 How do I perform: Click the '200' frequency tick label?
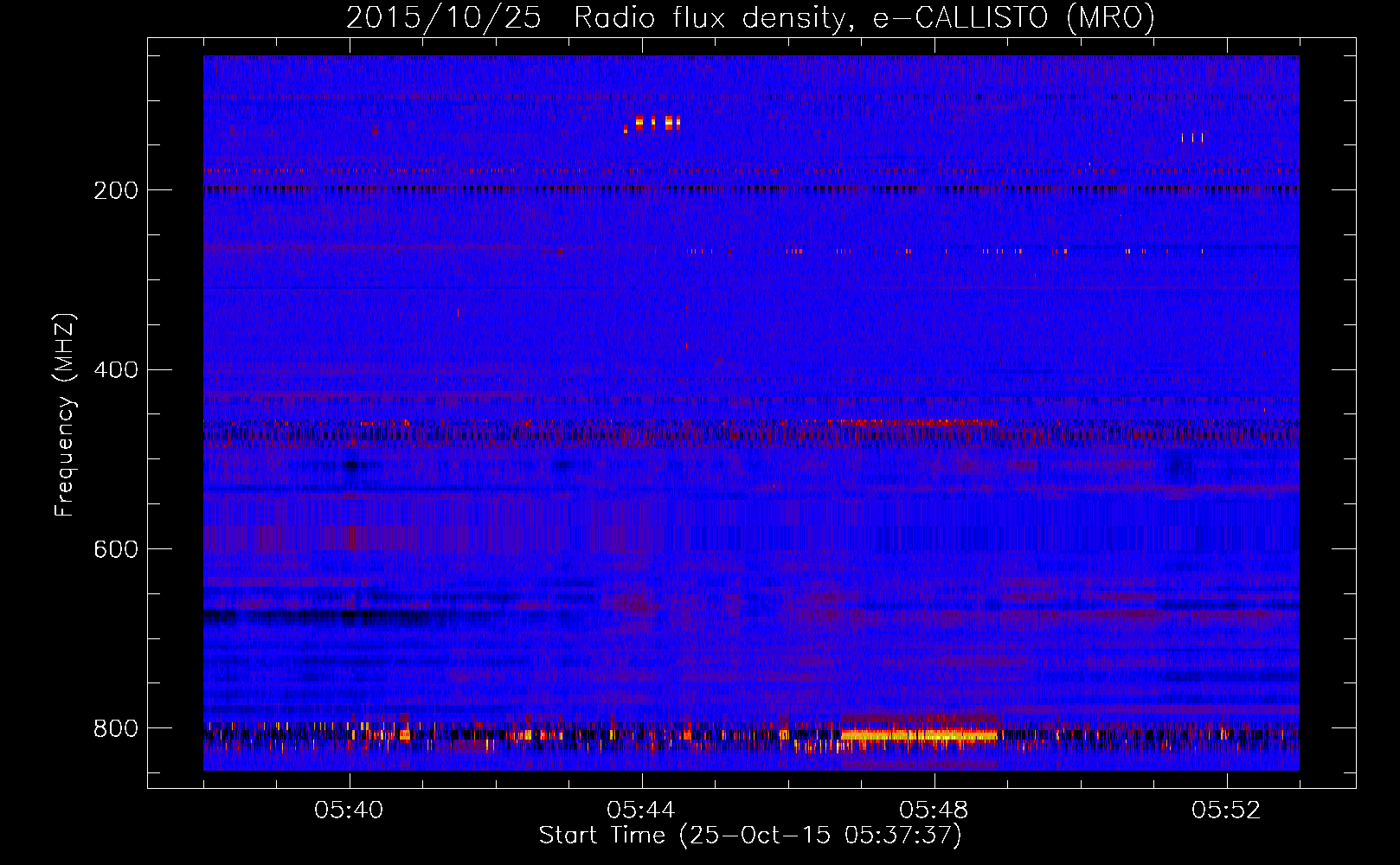tap(116, 189)
